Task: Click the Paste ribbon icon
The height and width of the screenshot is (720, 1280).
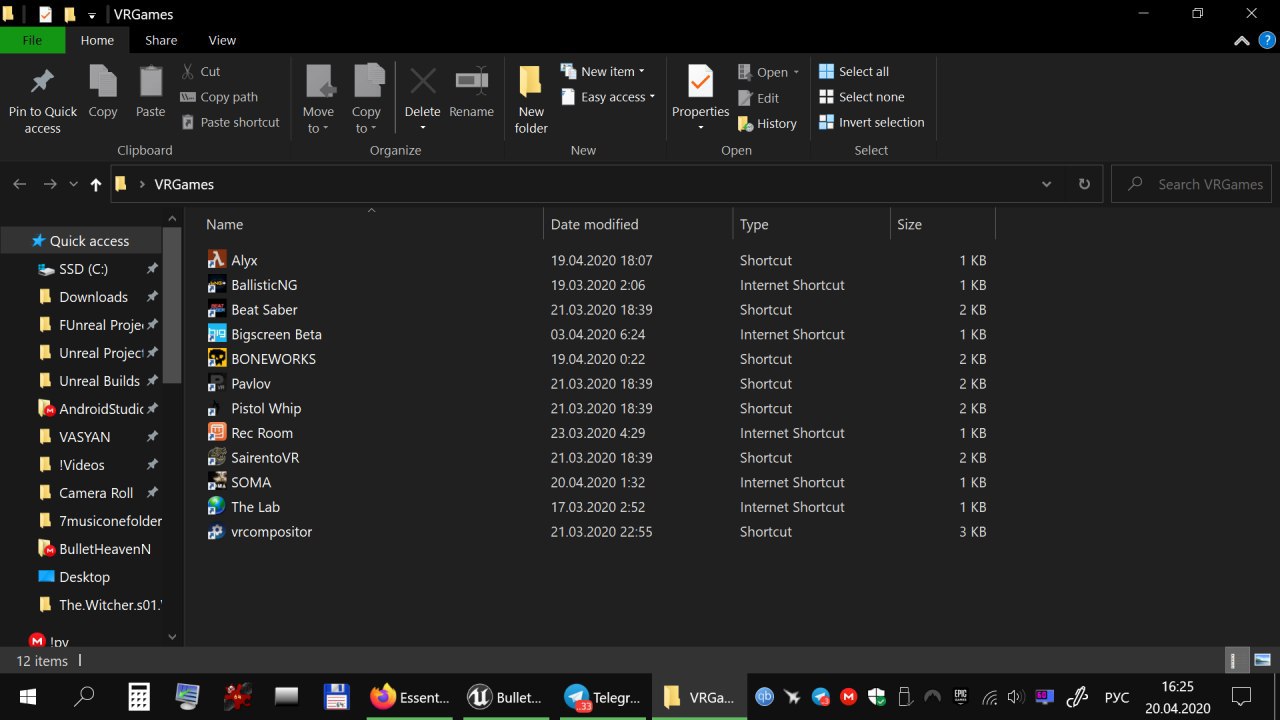Action: coord(151,81)
